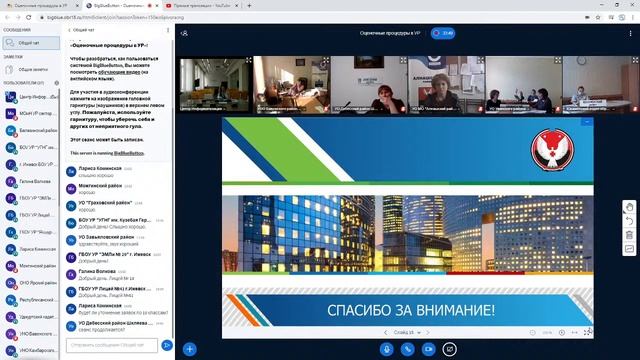Select user Можгинский район in user list
The height and width of the screenshot is (360, 640).
(30, 266)
